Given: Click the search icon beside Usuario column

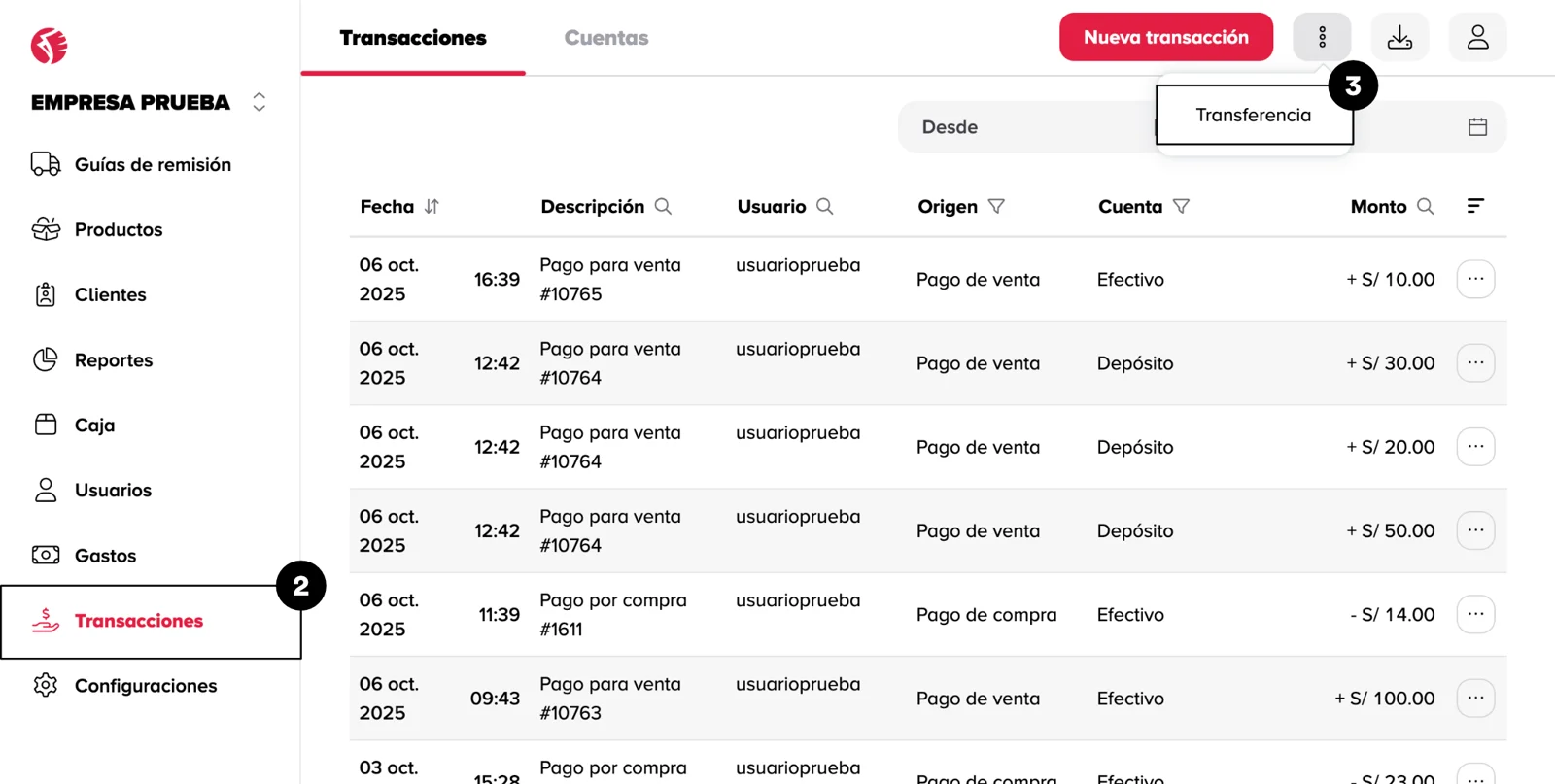Looking at the screenshot, I should tap(824, 206).
